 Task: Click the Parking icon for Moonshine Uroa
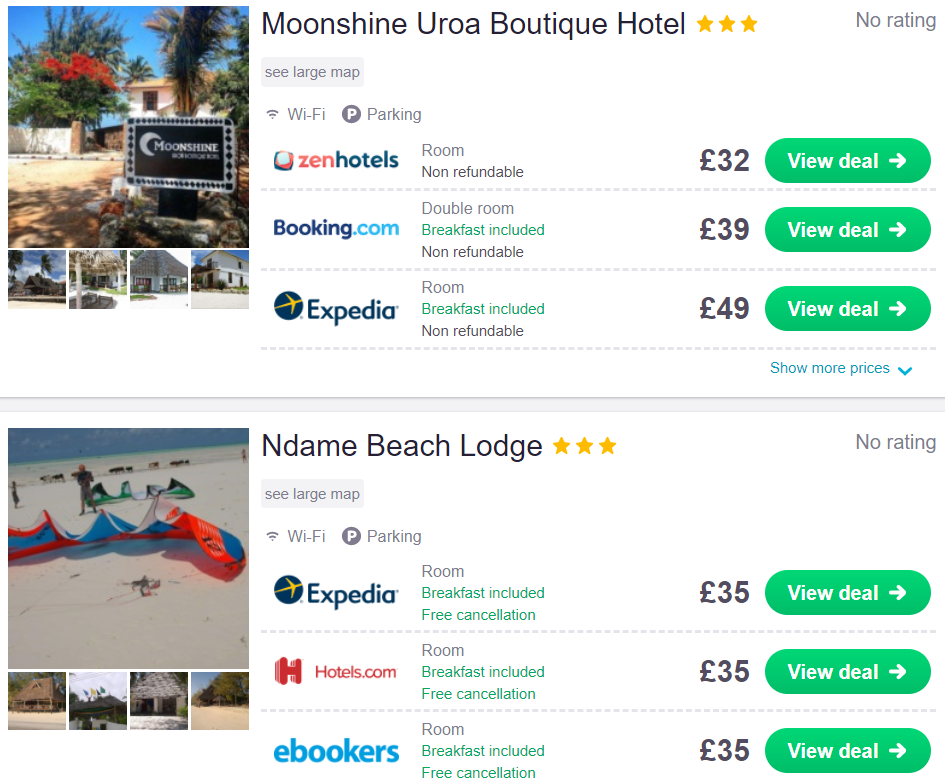351,114
